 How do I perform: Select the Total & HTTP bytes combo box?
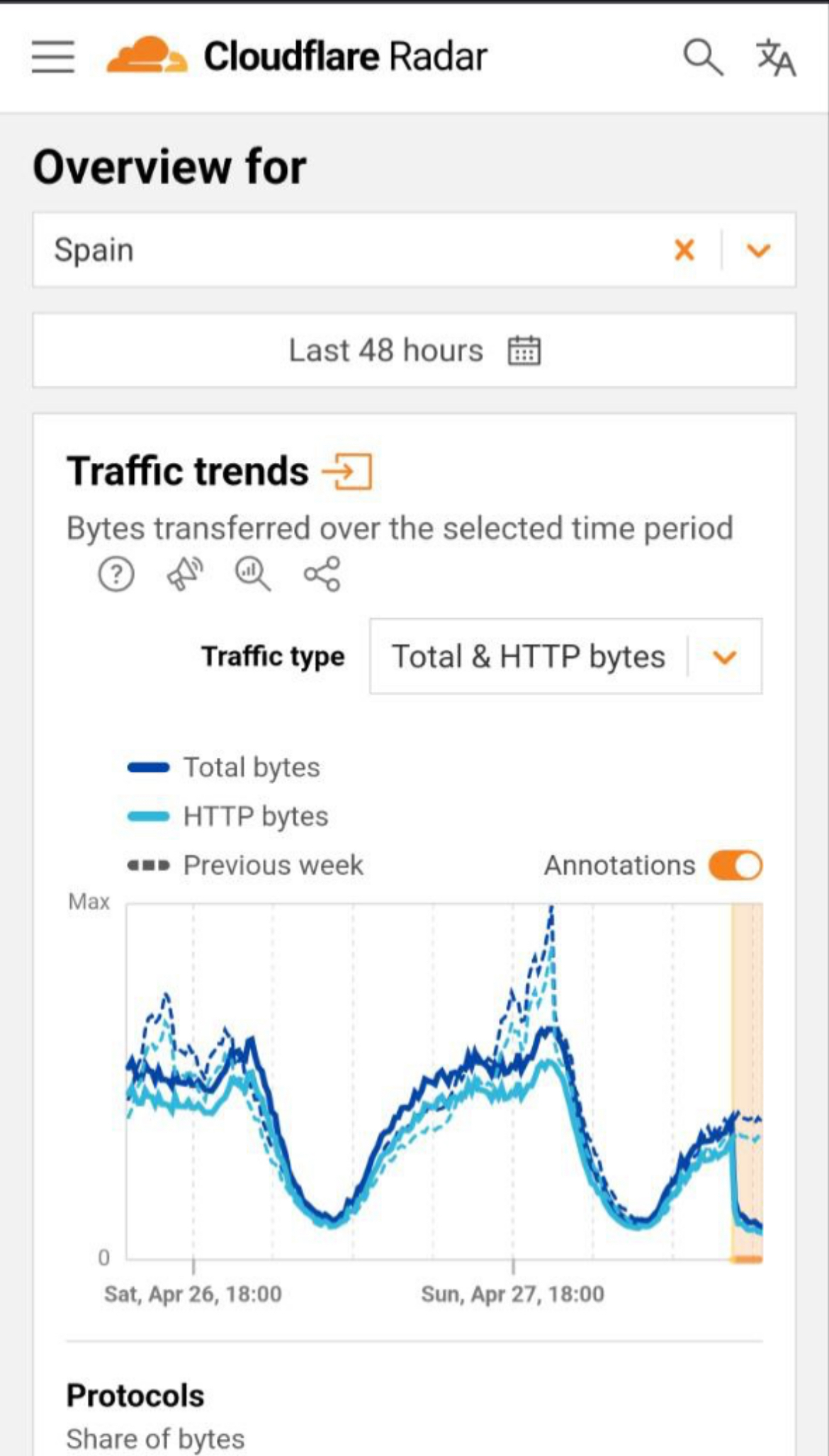click(x=566, y=656)
